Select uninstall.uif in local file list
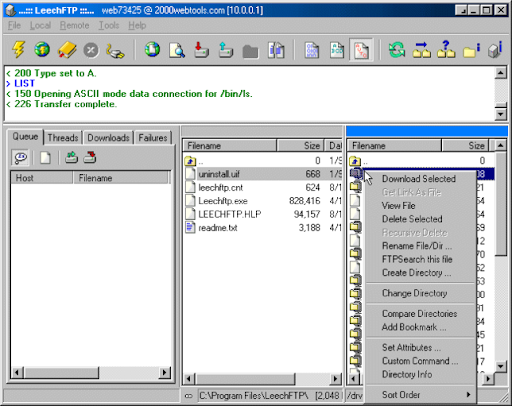This screenshot has width=512, height=406. (x=262, y=174)
